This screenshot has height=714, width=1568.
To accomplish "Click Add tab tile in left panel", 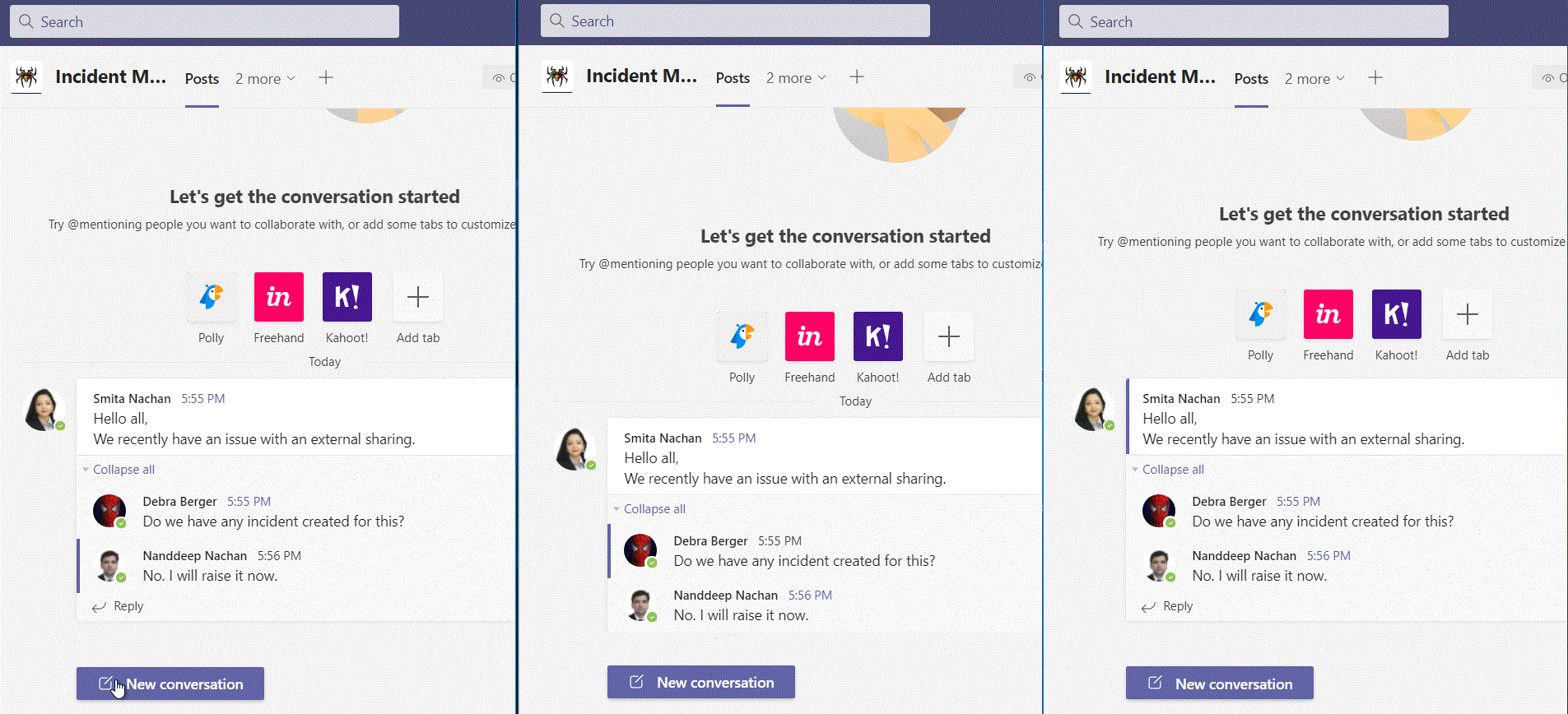I will (x=418, y=298).
